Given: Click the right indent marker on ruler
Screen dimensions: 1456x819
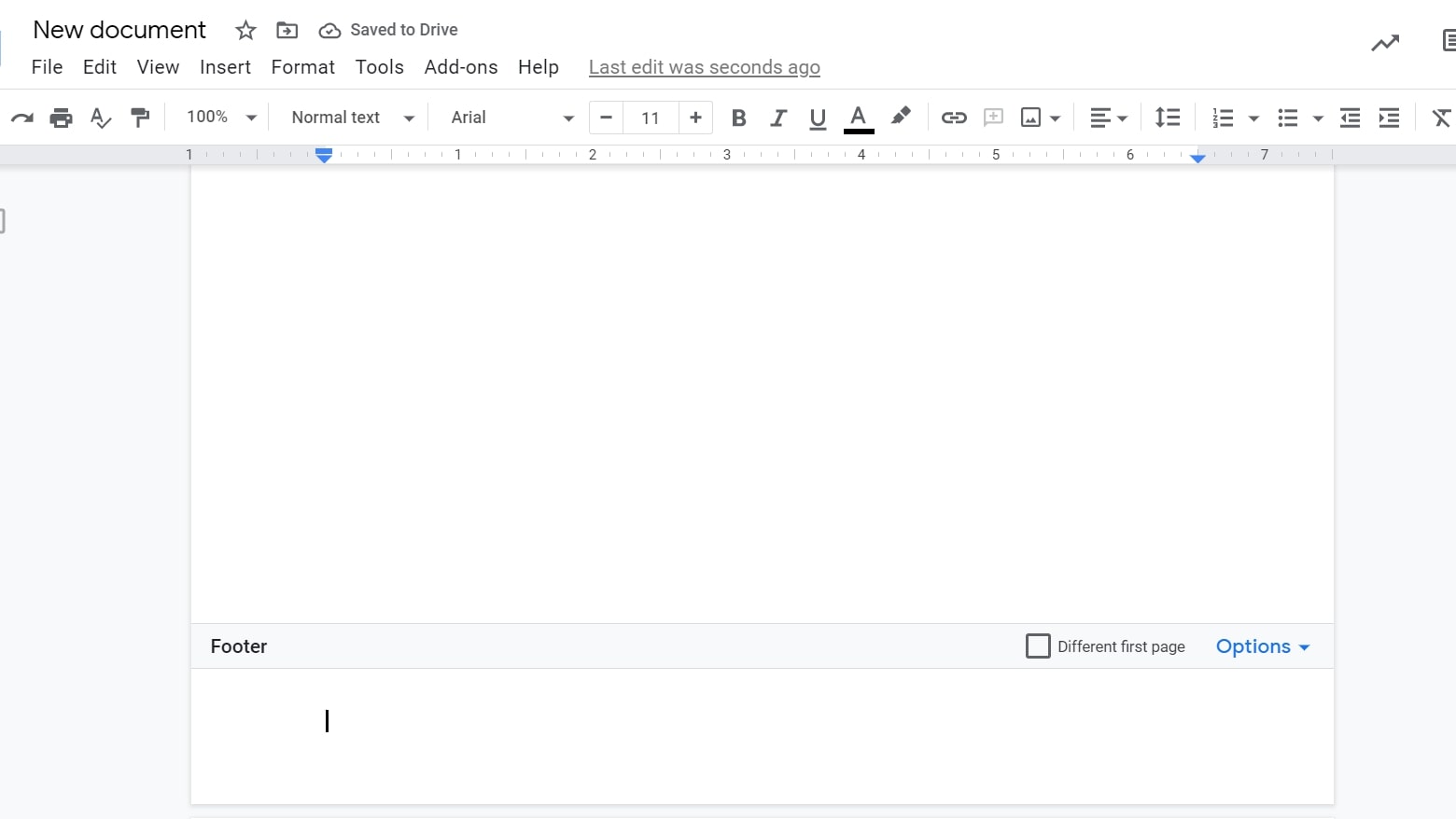Looking at the screenshot, I should [x=1197, y=158].
